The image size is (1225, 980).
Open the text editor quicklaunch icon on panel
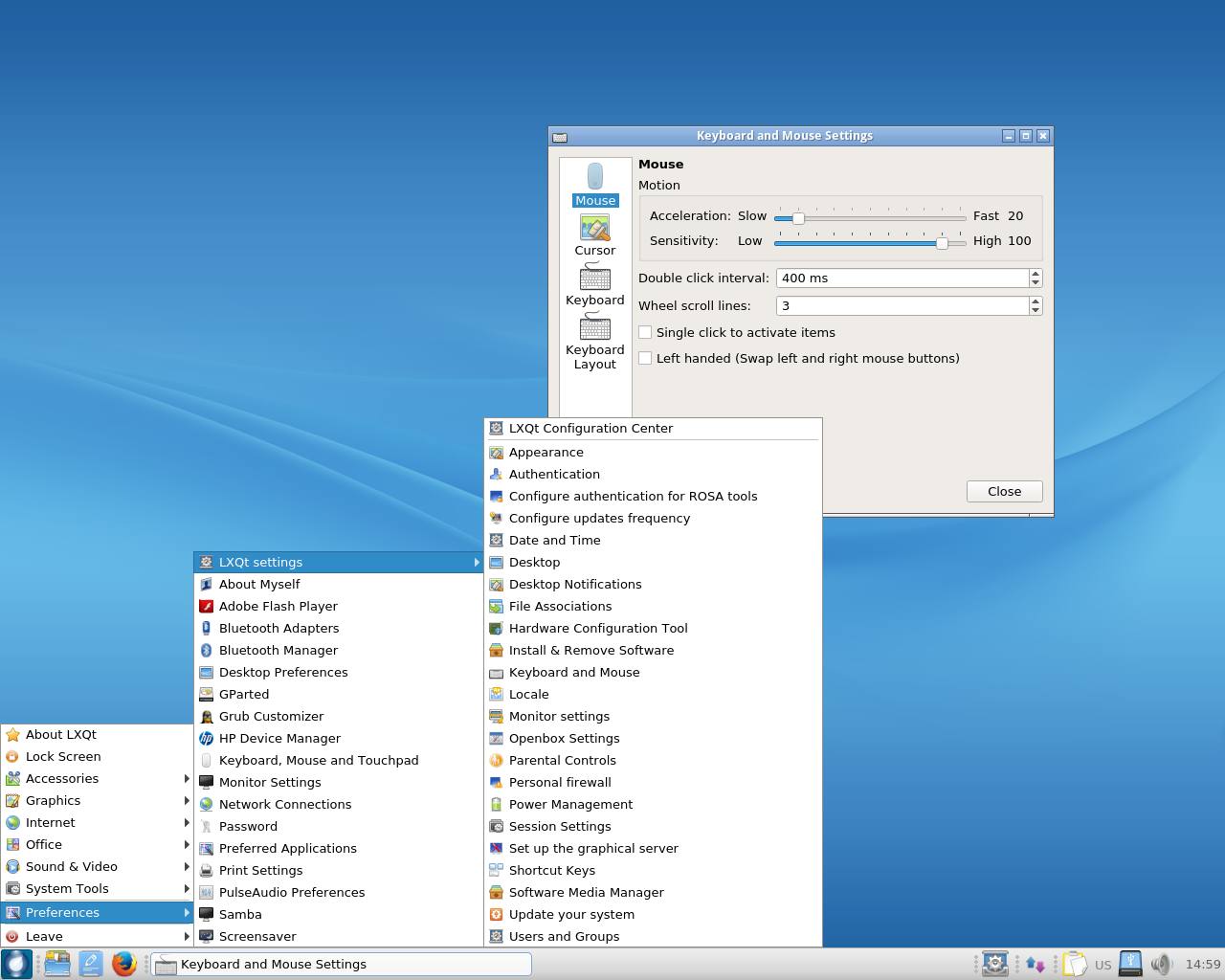point(91,964)
